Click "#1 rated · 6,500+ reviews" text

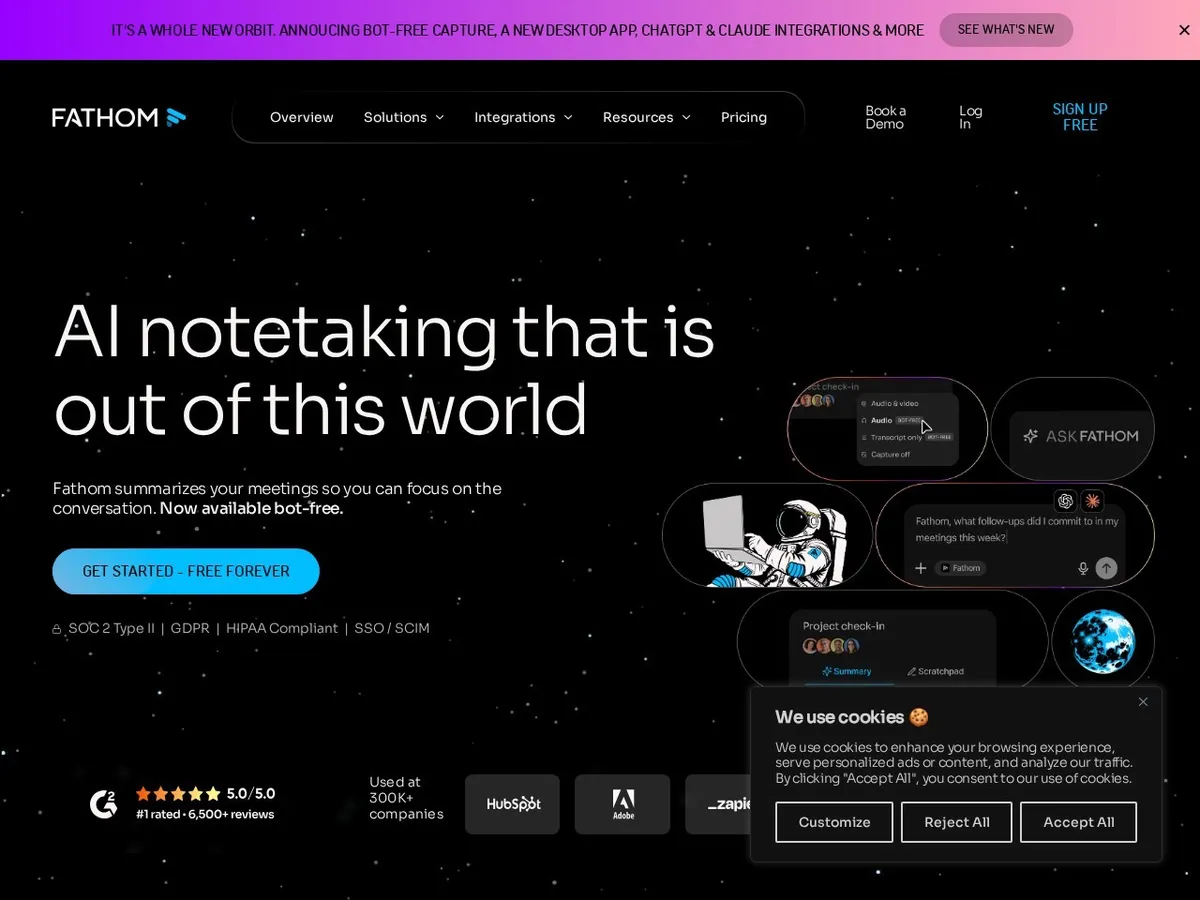205,814
